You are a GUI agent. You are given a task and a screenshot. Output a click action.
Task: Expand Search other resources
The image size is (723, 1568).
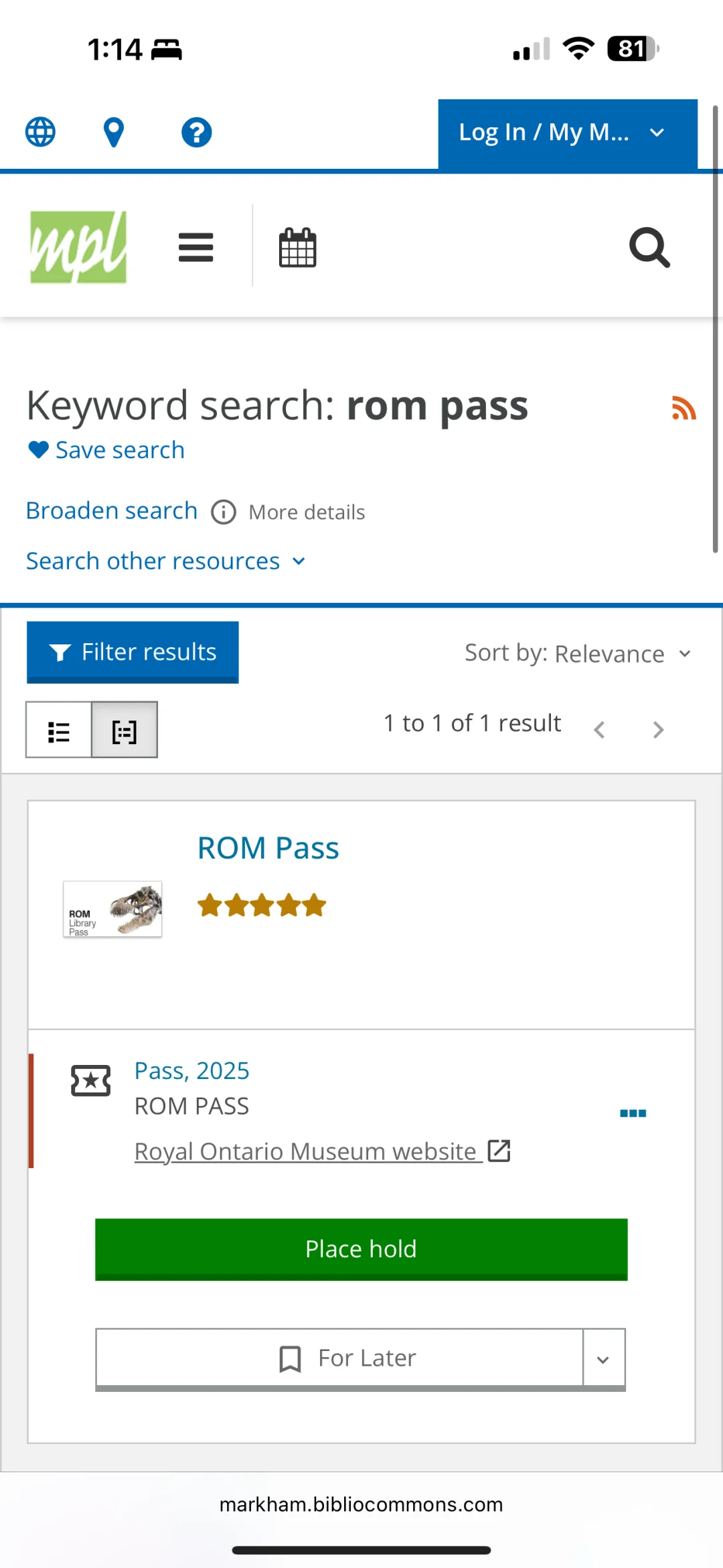point(165,561)
